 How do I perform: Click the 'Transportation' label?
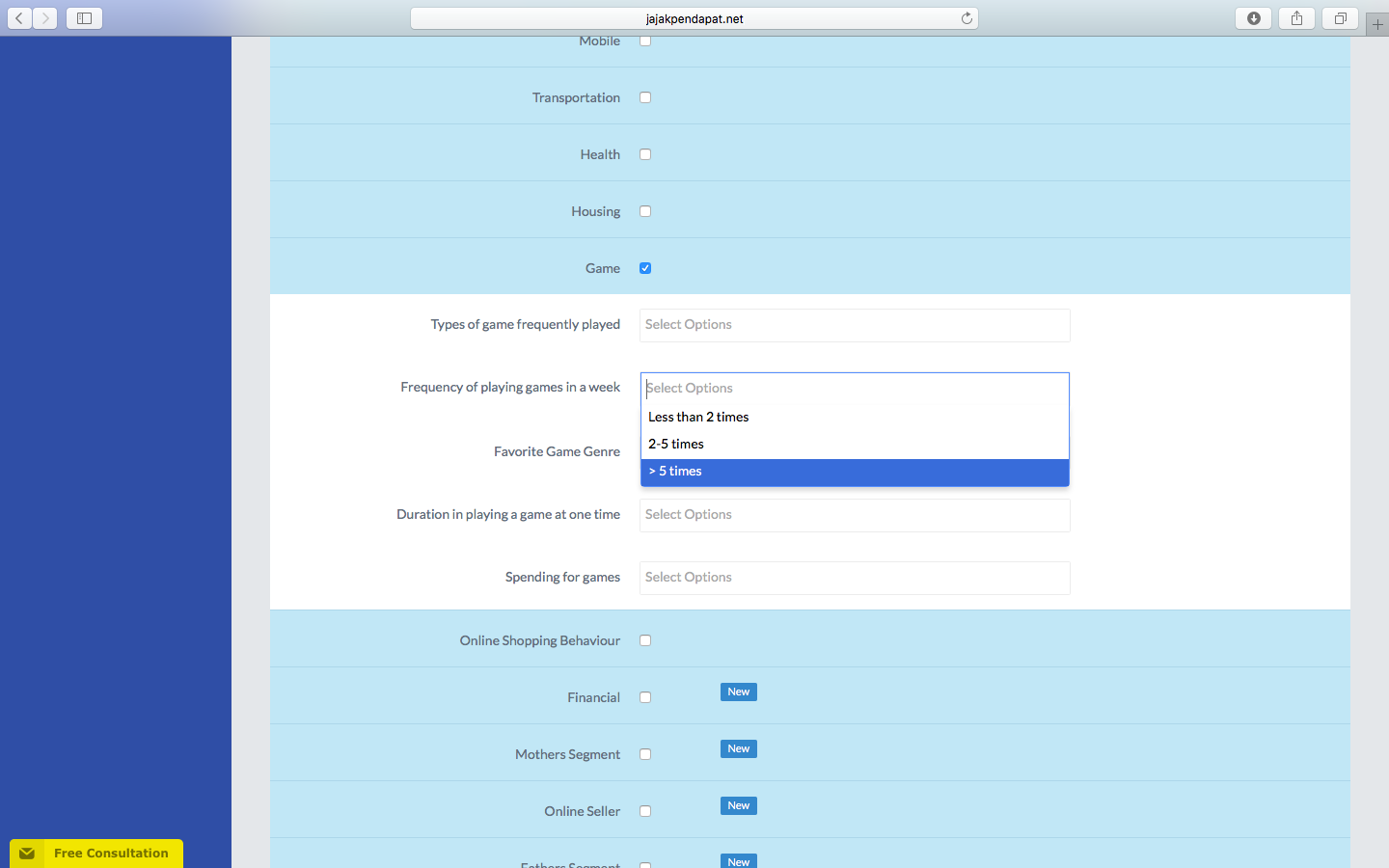click(x=576, y=97)
